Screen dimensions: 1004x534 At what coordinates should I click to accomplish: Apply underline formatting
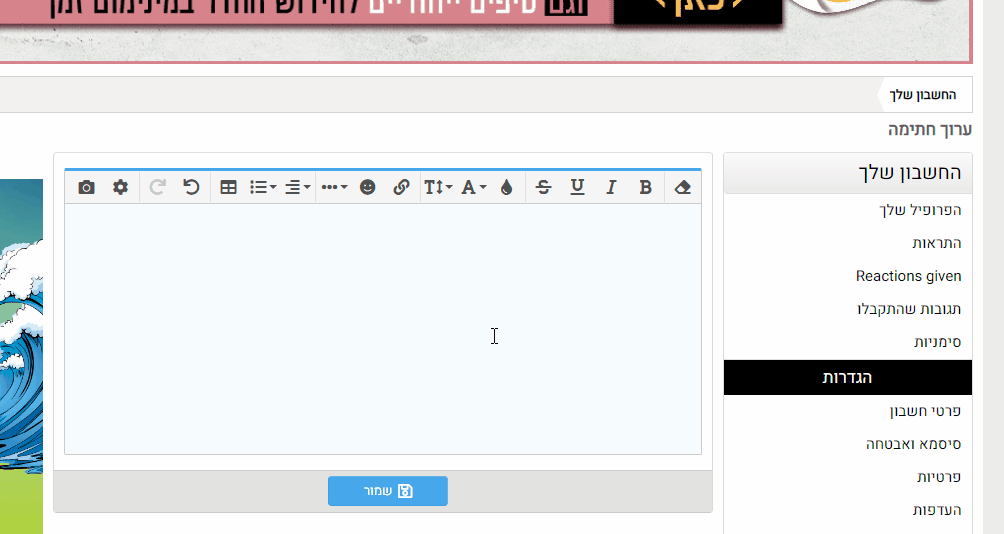tap(577, 187)
